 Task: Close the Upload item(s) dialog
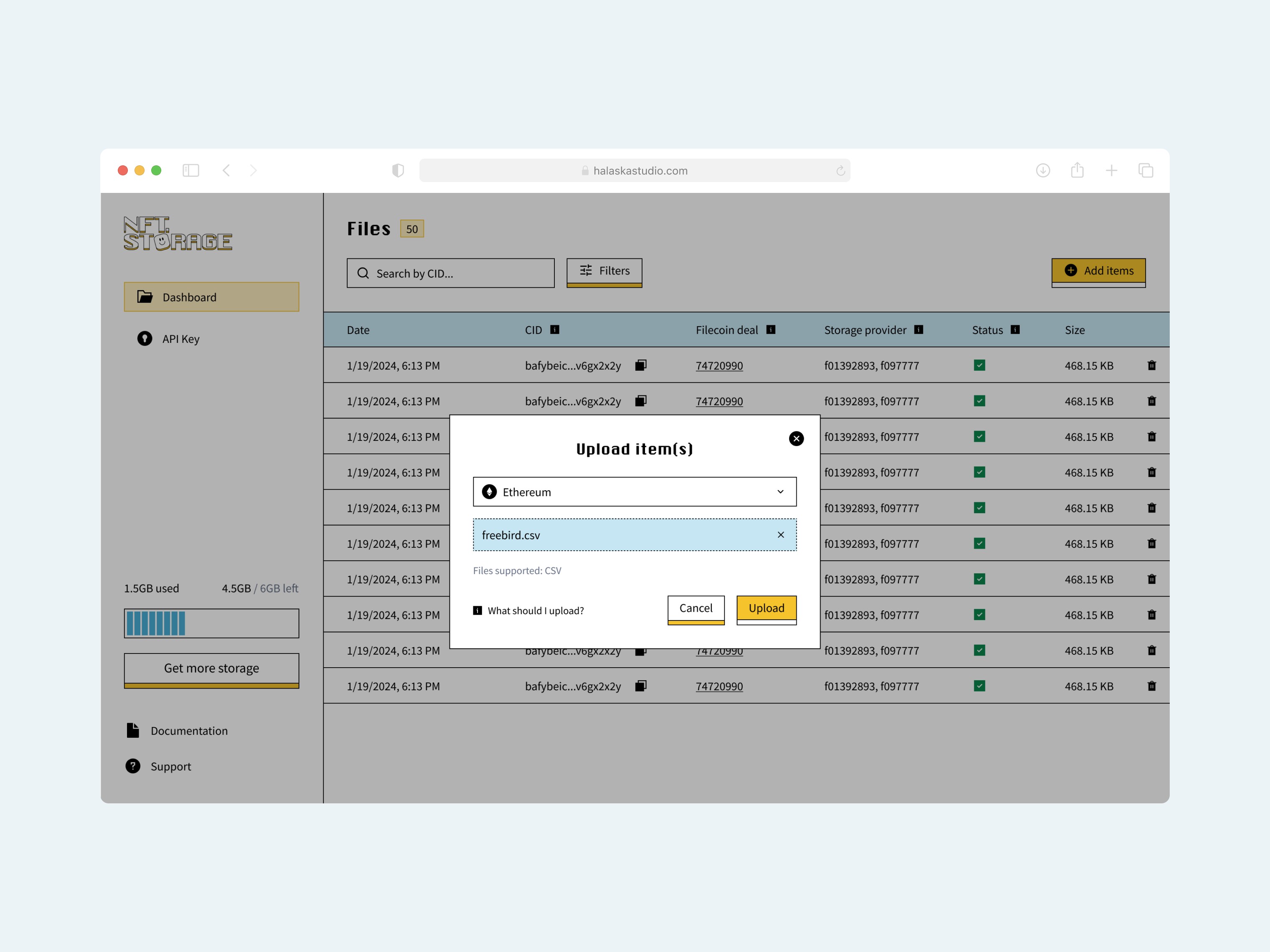click(796, 438)
